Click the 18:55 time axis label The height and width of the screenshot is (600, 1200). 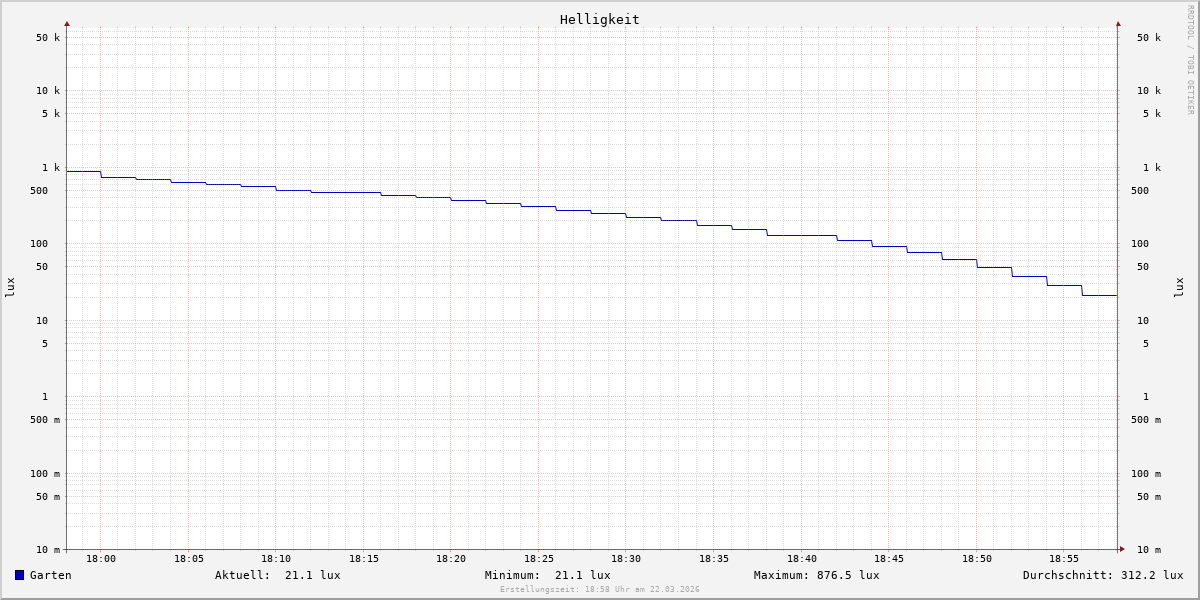(x=1064, y=559)
